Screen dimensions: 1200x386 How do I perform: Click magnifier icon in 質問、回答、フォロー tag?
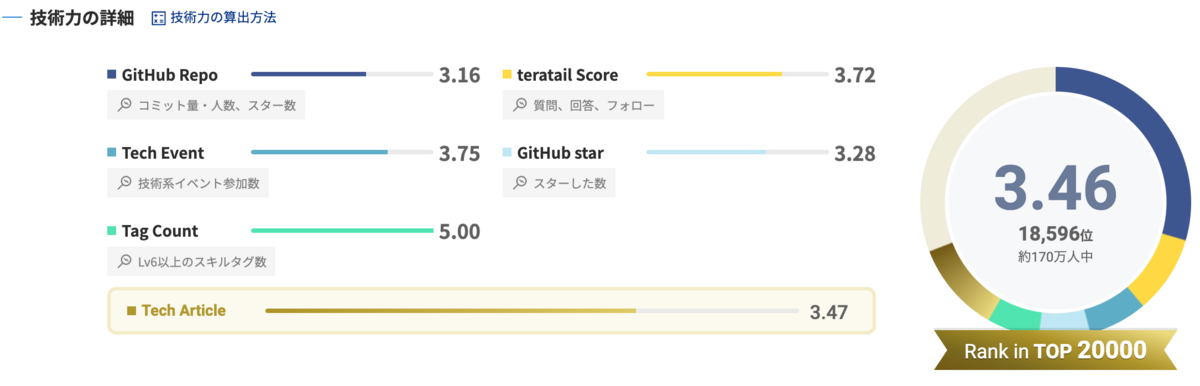(520, 105)
